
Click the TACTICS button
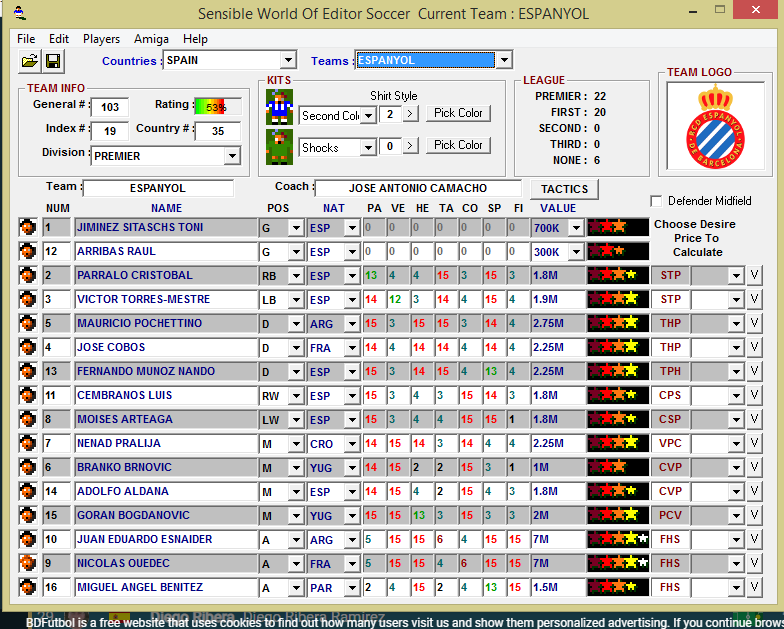(x=564, y=189)
